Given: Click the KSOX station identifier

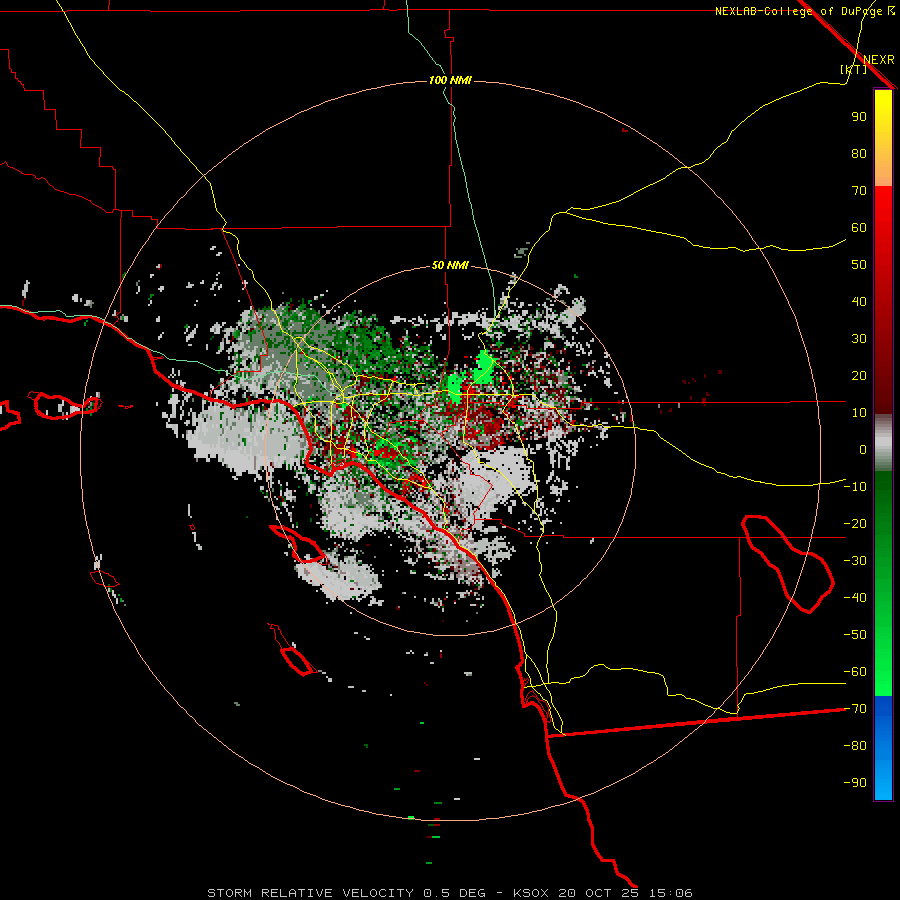Looking at the screenshot, I should tap(530, 893).
